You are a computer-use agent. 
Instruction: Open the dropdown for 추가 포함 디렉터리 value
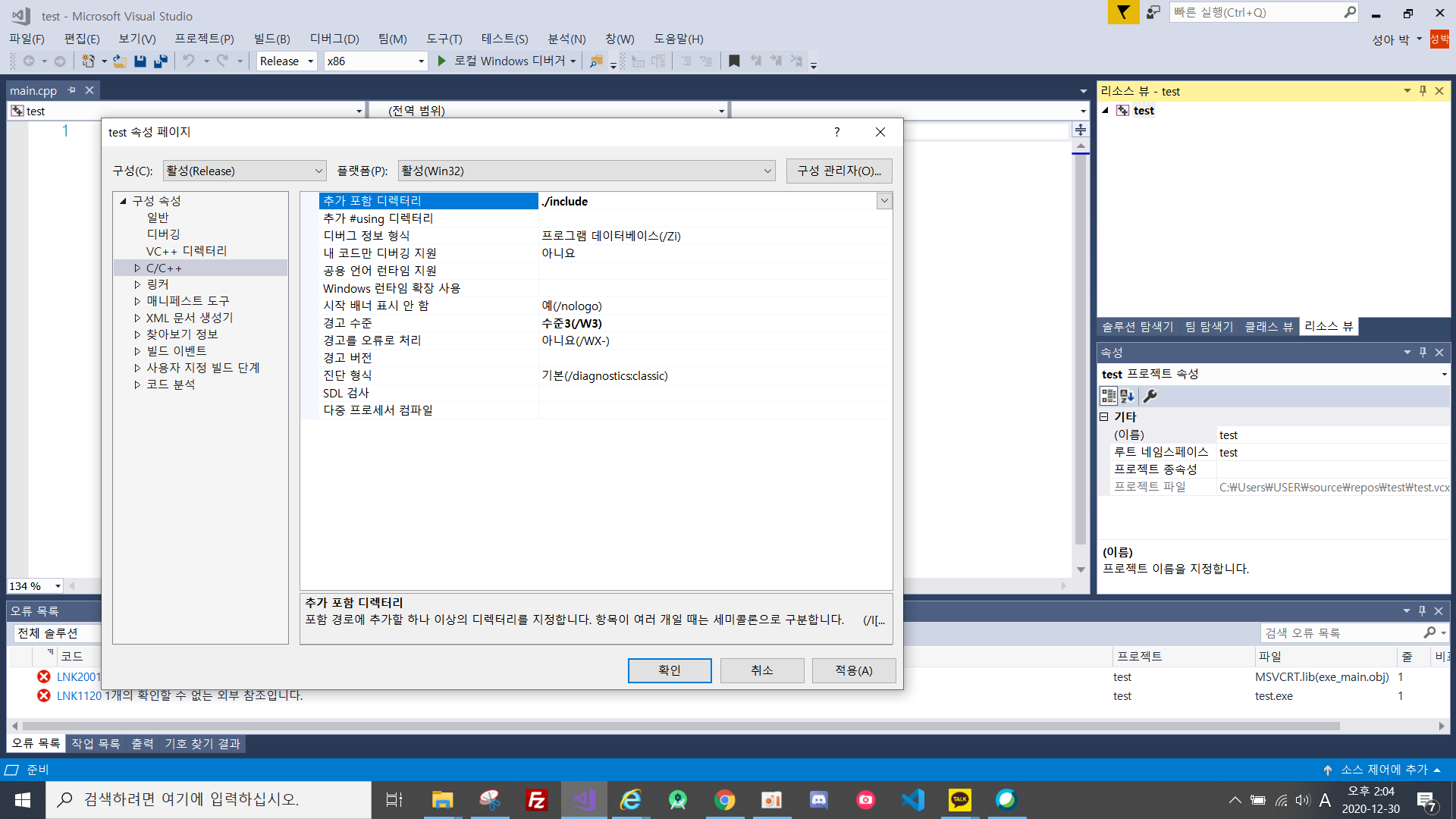click(x=884, y=201)
